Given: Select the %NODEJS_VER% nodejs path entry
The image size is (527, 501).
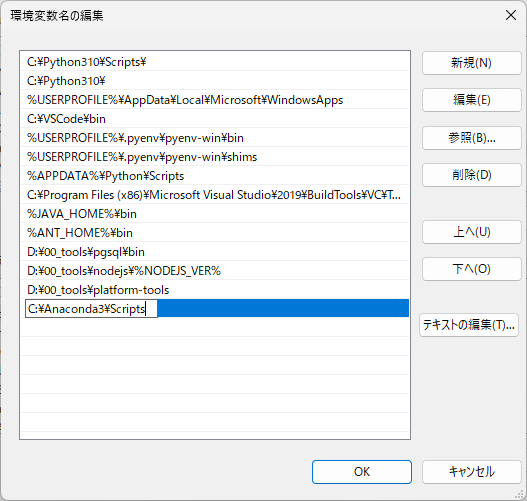Looking at the screenshot, I should click(x=215, y=270).
